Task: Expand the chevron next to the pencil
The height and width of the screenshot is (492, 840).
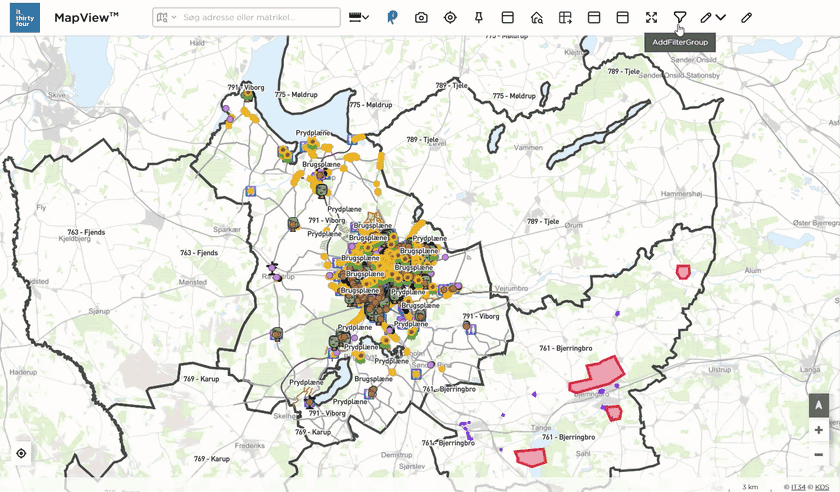Action: pyautogui.click(x=721, y=17)
